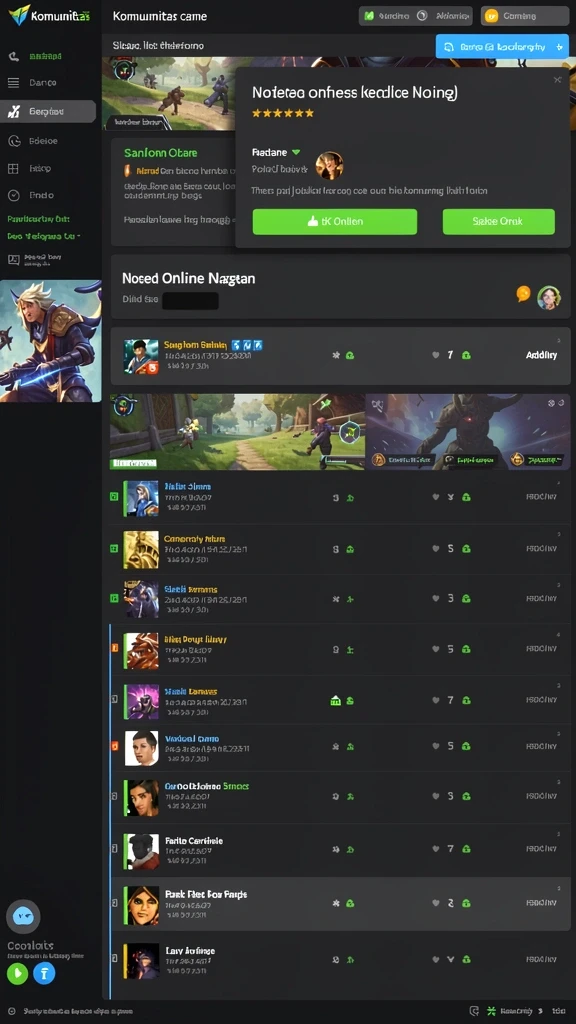Open the profile avatar beside the orange bubble

point(549,298)
